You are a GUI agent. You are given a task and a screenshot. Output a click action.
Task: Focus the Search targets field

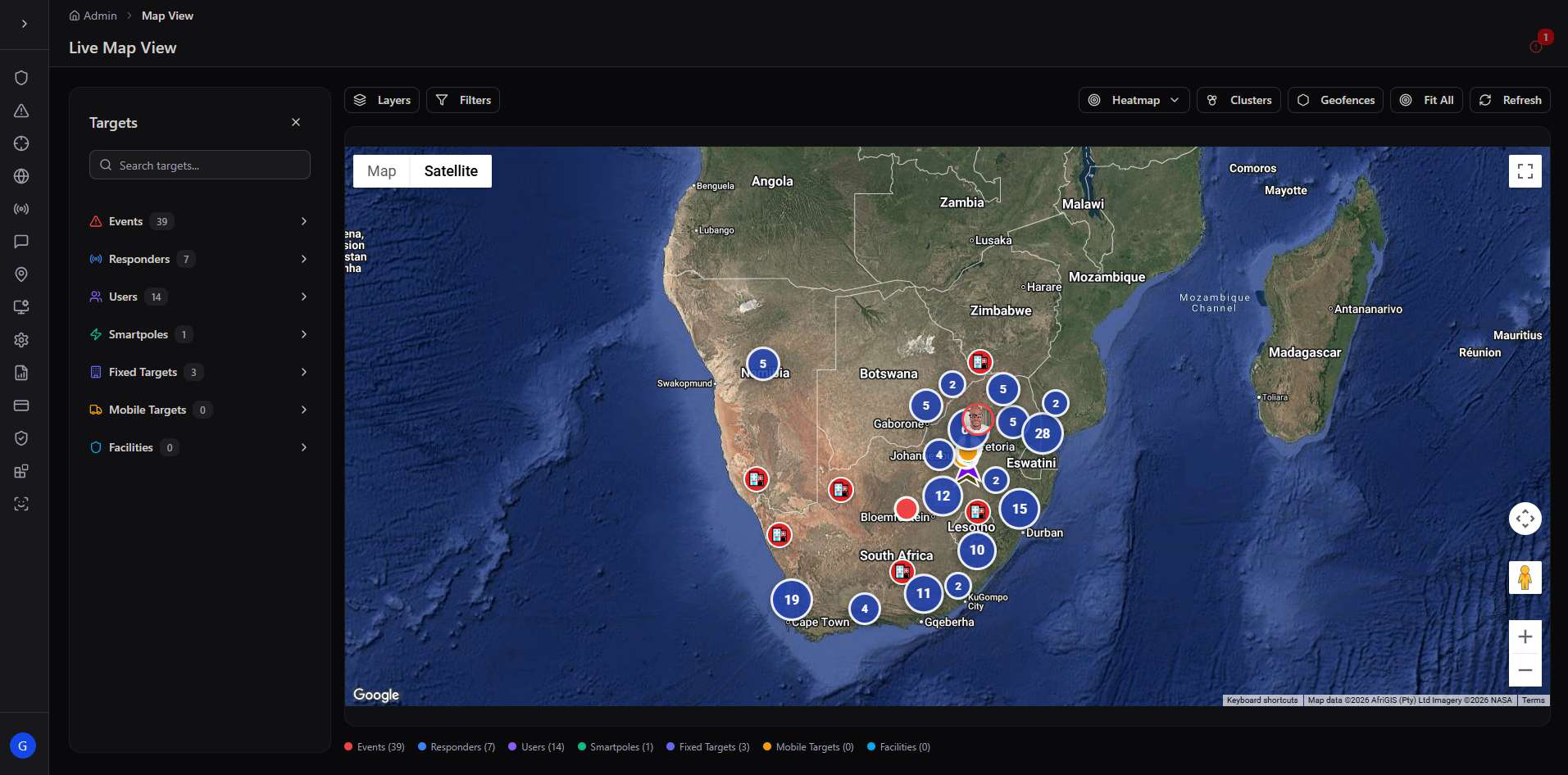(200, 165)
